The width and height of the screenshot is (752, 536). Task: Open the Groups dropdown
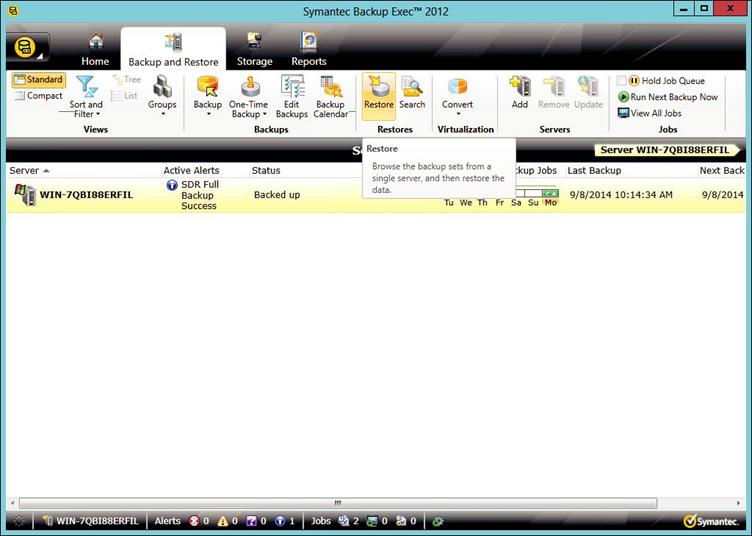162,96
